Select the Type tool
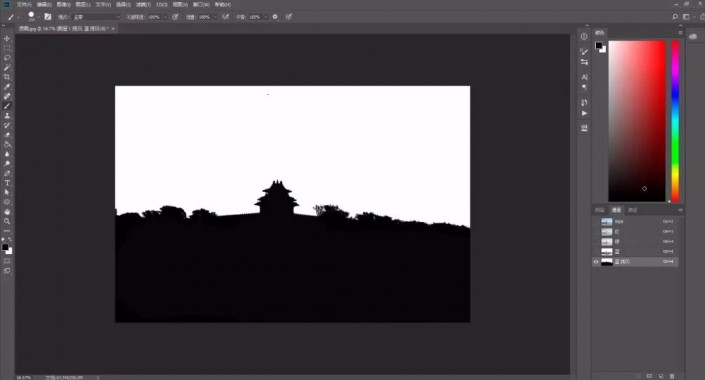The height and width of the screenshot is (380, 705). 7,183
